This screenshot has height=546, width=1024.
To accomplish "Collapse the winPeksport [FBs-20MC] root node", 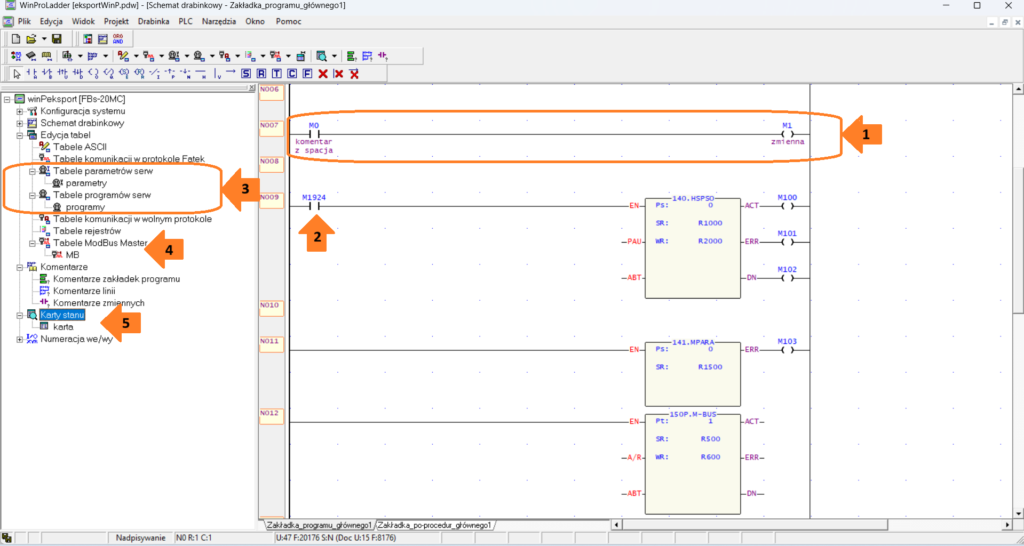I will point(7,99).
